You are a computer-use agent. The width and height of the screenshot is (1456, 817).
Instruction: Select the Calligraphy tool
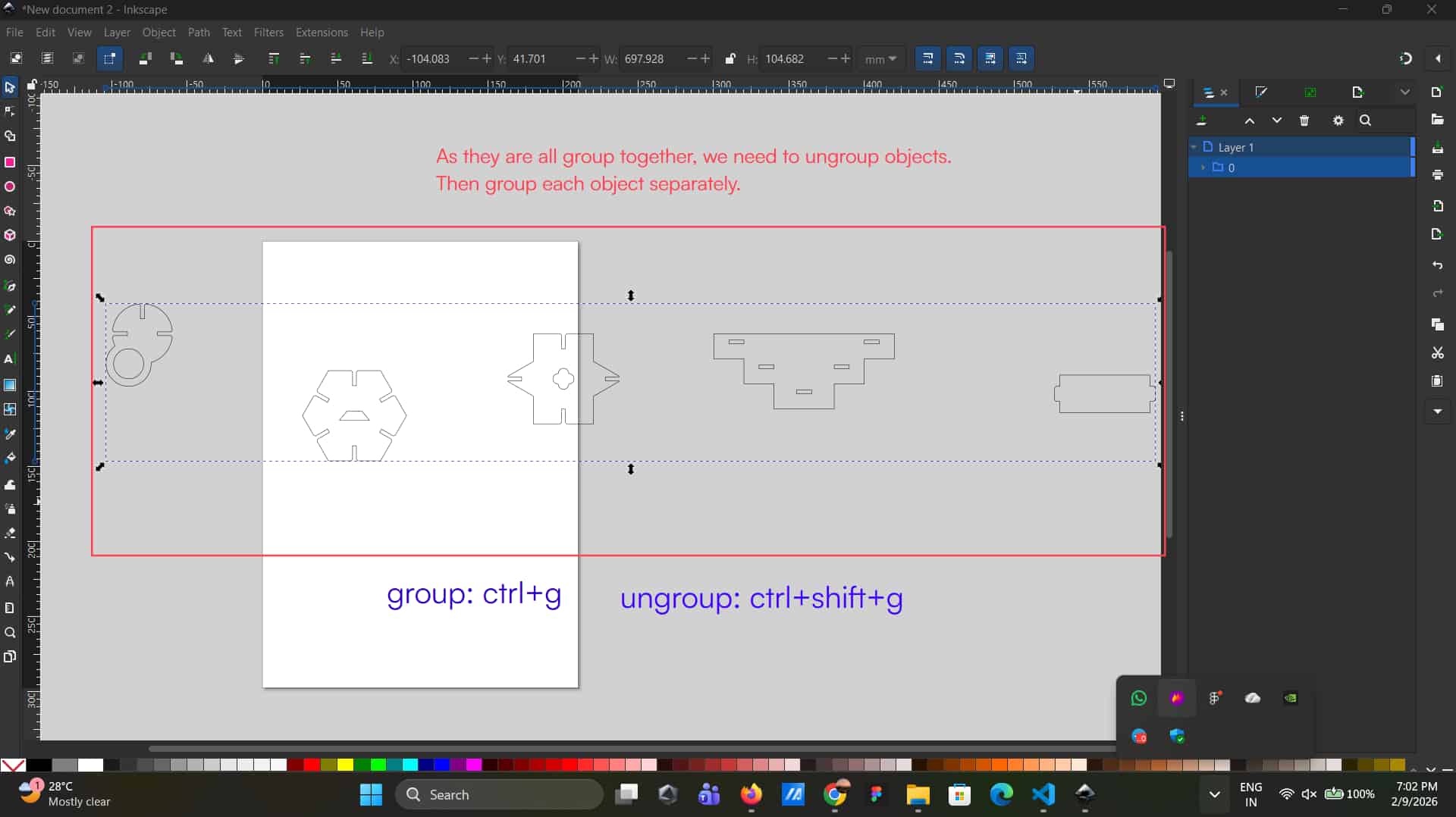pos(10,334)
